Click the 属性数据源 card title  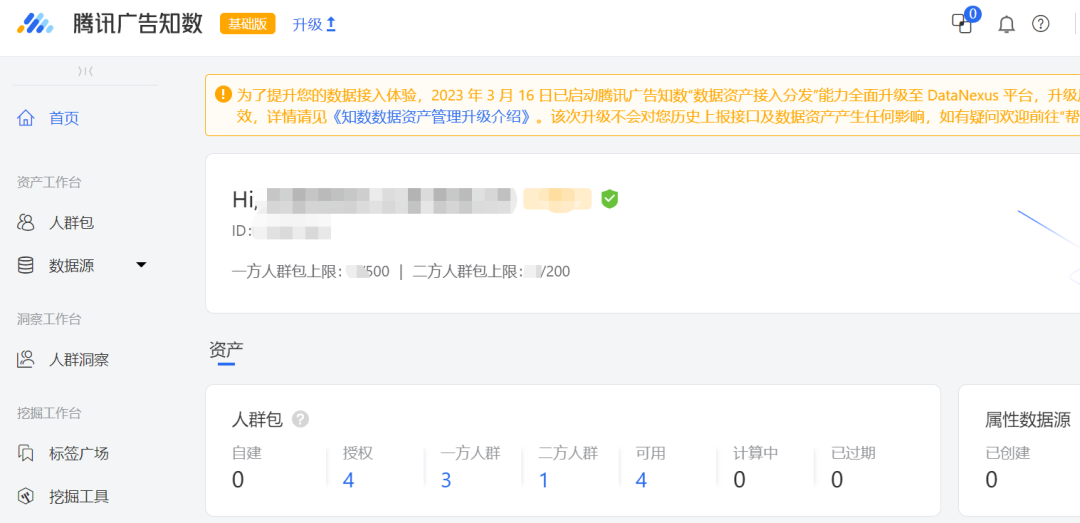1027,420
